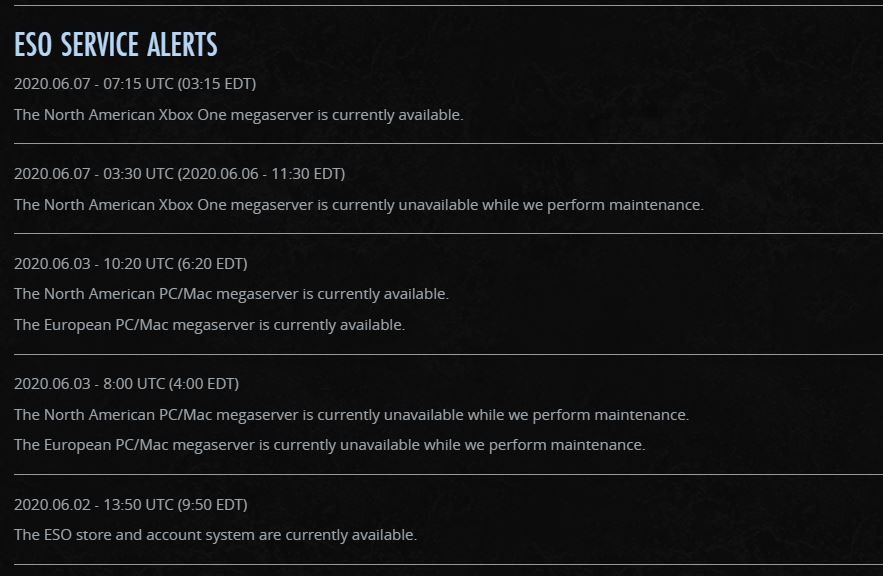
Task: Select the 2020.06.03 8:00 UTC timestamp
Action: [x=127, y=384]
